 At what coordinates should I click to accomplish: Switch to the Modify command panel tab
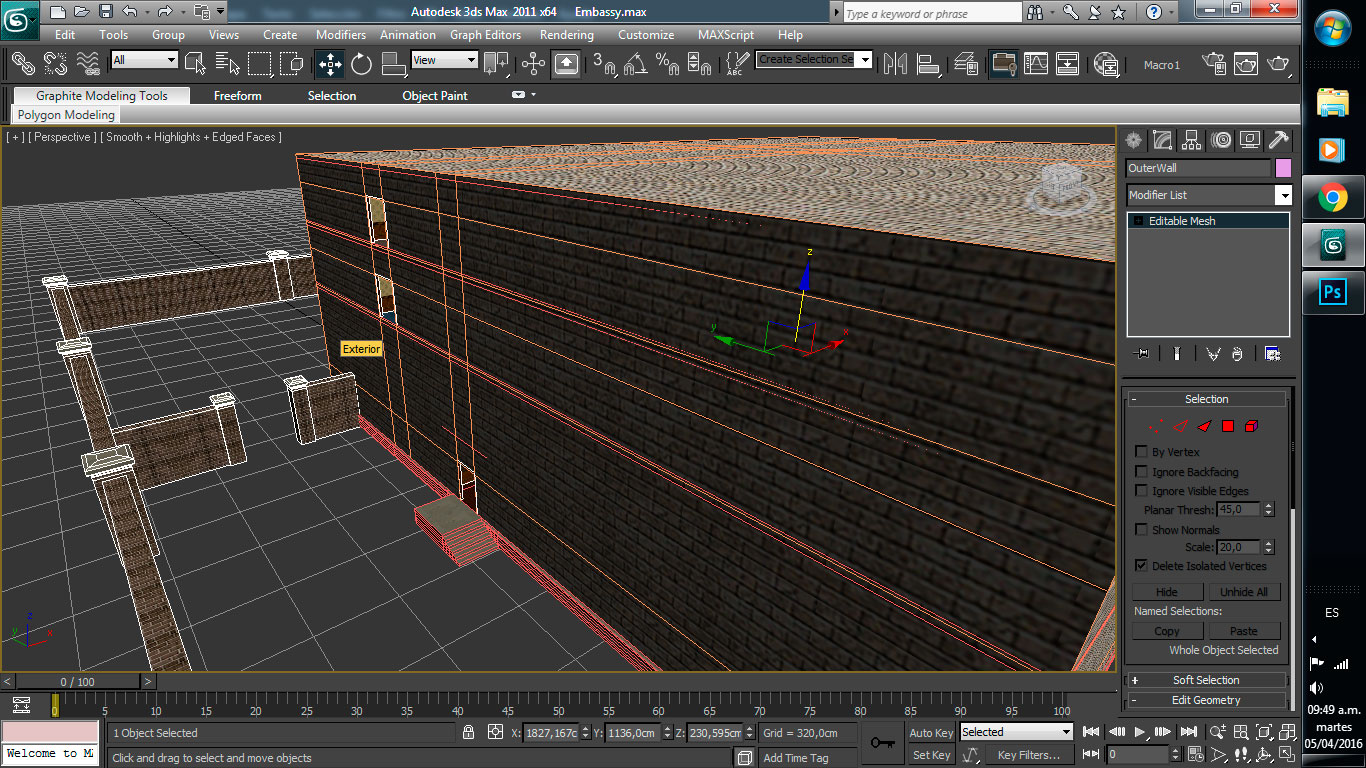coord(1162,140)
